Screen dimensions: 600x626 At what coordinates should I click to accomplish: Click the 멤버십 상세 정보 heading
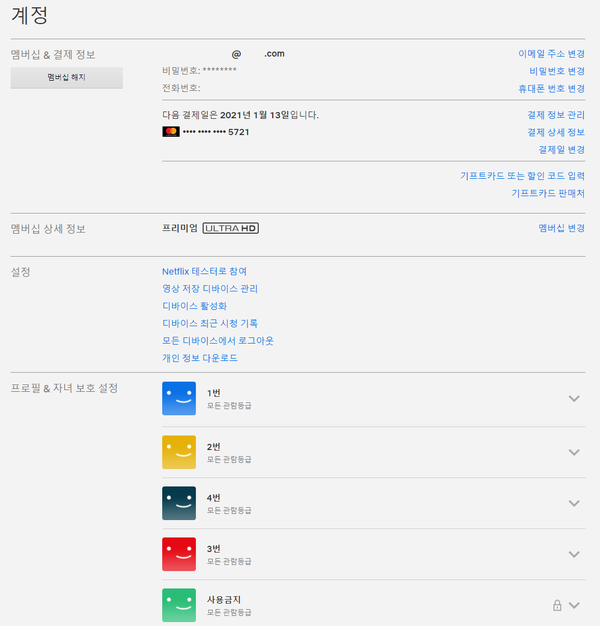pyautogui.click(x=48, y=229)
